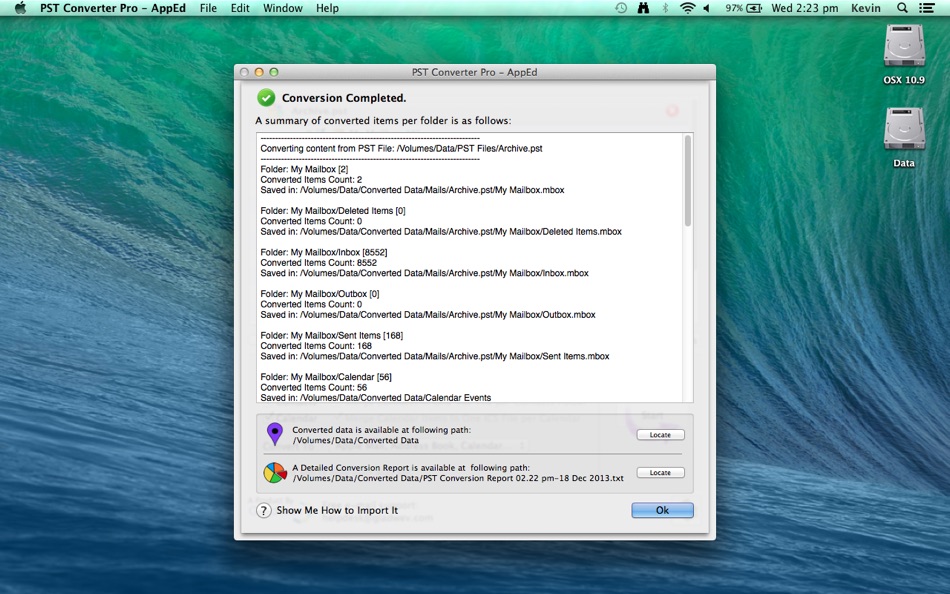Click the Ok button
This screenshot has height=594, width=950.
click(662, 510)
